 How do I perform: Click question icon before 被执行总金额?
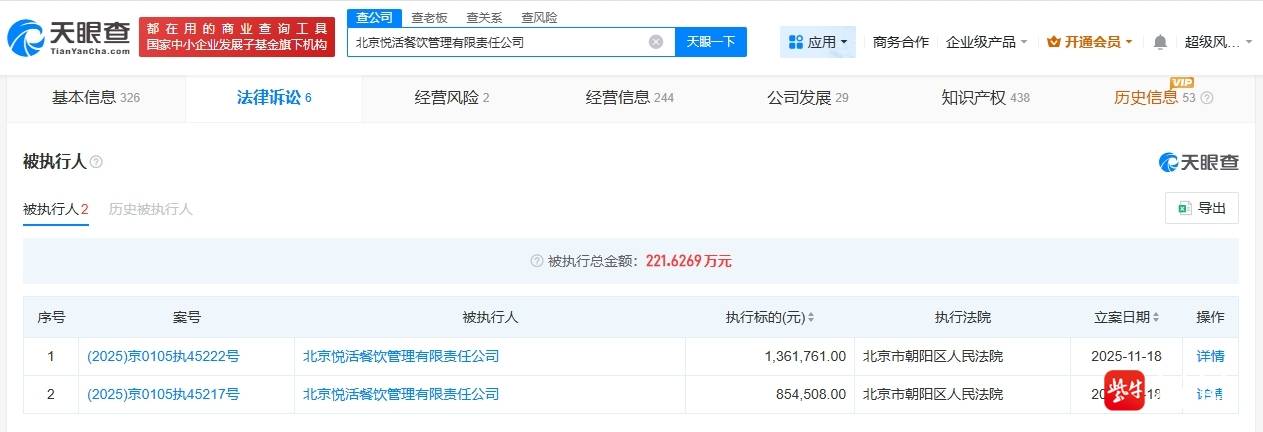tap(537, 261)
